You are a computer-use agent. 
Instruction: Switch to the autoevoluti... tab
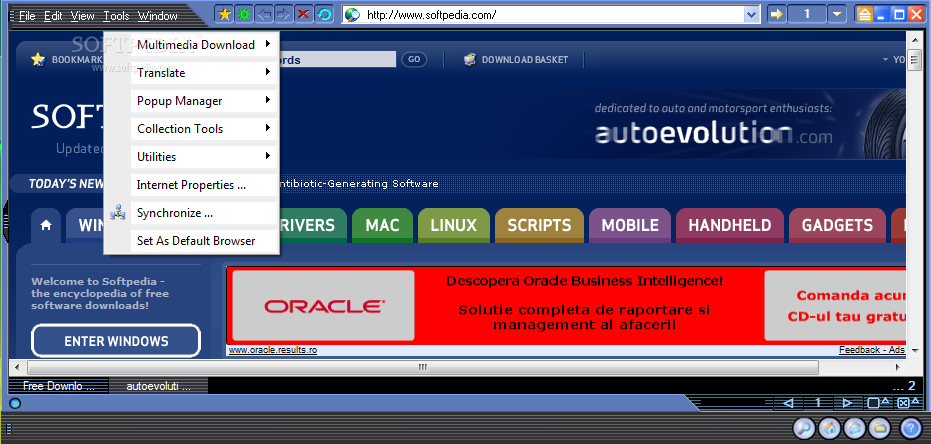[159, 386]
